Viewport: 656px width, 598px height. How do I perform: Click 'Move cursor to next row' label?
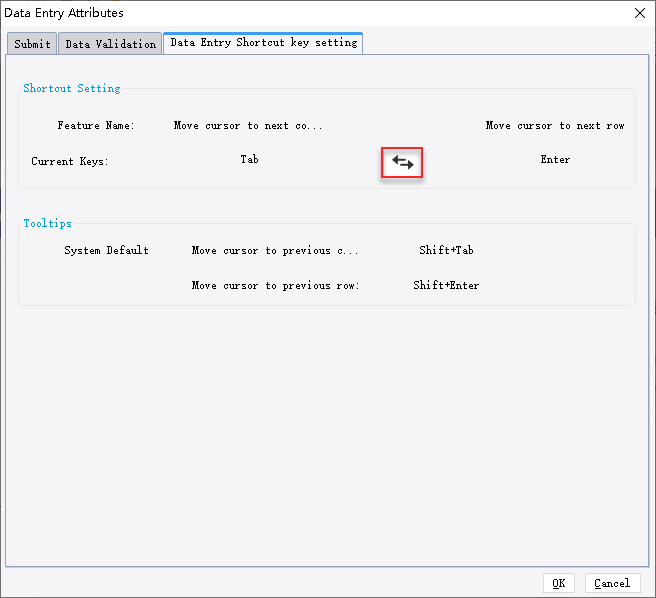pyautogui.click(x=555, y=126)
